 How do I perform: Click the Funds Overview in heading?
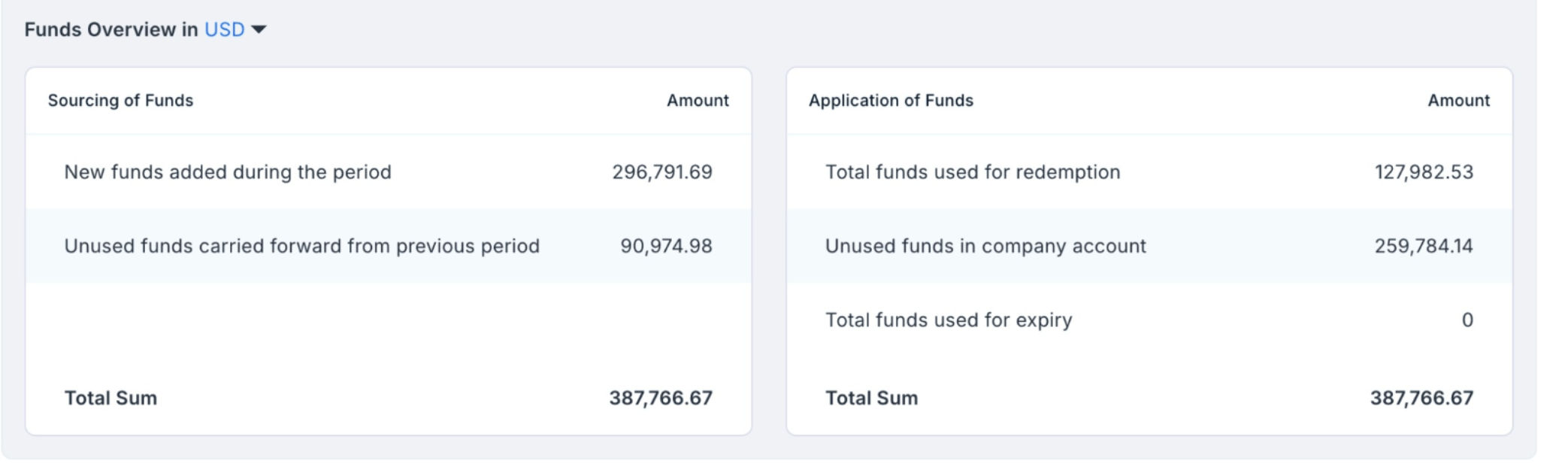pyautogui.click(x=111, y=29)
